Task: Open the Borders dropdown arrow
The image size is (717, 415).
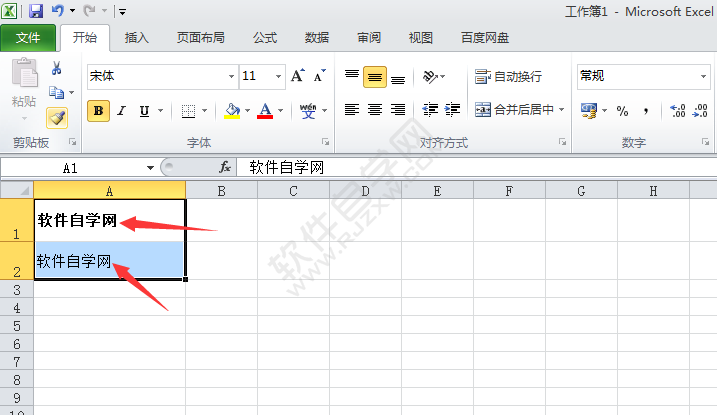Action: pyautogui.click(x=204, y=111)
